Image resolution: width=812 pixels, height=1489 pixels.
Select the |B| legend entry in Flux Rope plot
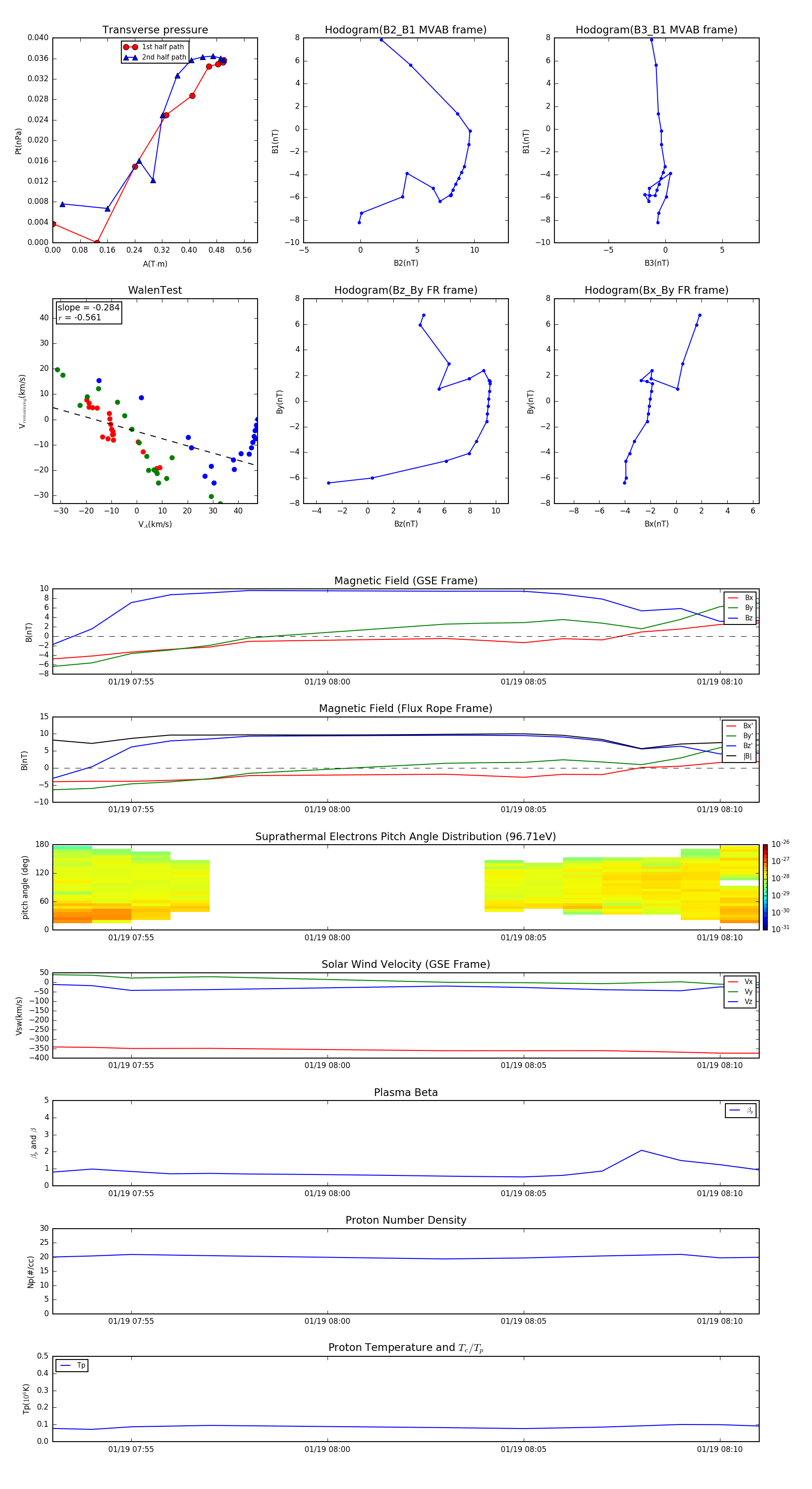[x=740, y=756]
